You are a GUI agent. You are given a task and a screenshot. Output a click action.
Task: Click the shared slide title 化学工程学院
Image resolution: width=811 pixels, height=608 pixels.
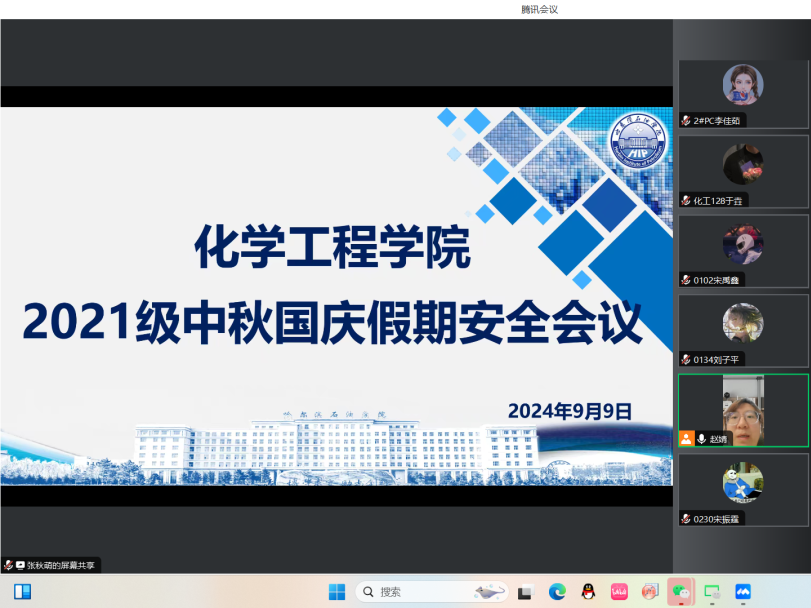tap(331, 247)
